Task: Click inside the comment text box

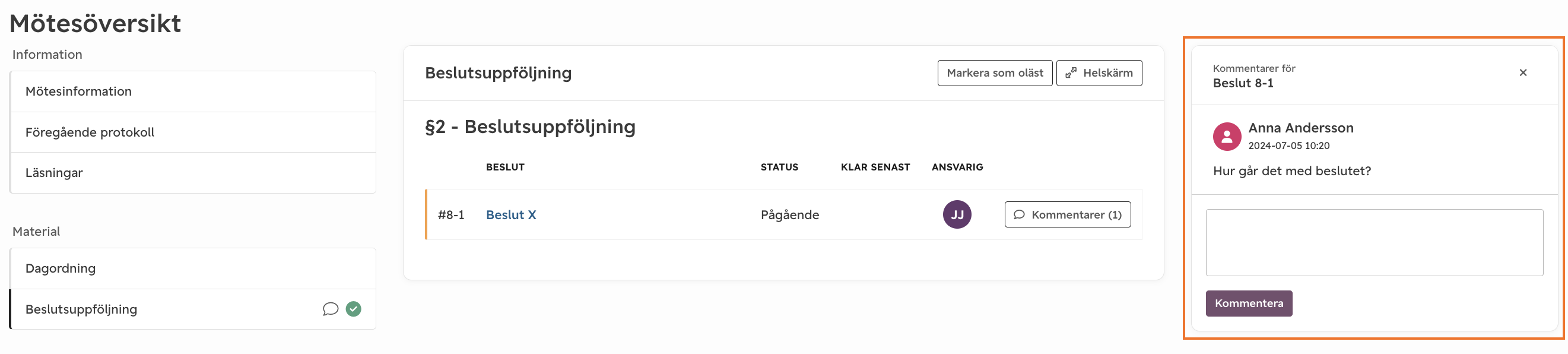Action: coord(1374,242)
